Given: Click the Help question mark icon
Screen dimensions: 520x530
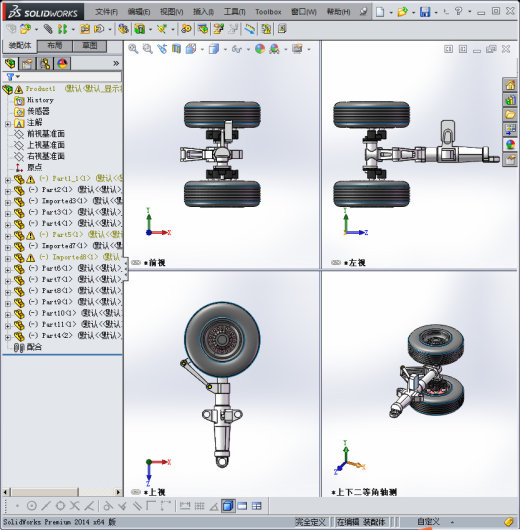Looking at the screenshot, I should (x=458, y=11).
